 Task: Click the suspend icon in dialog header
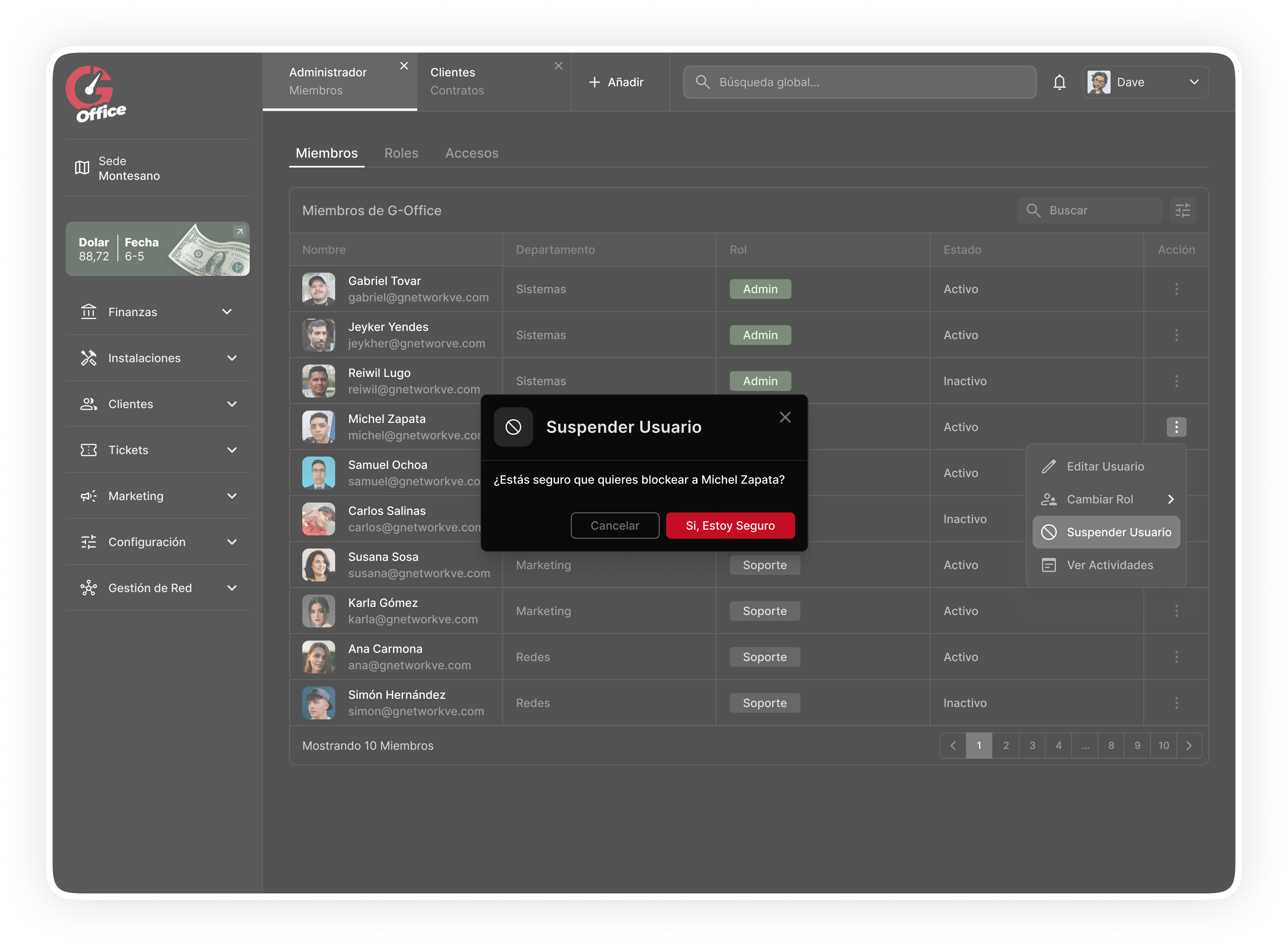point(513,427)
